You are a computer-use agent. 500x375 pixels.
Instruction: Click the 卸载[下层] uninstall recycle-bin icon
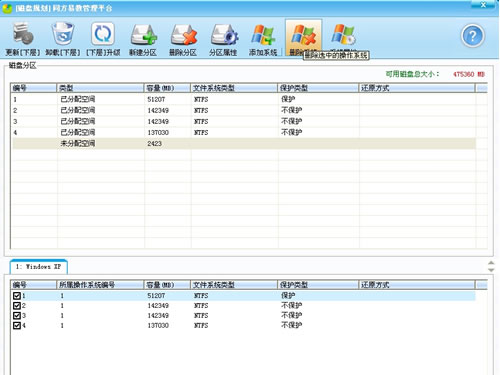tap(63, 34)
